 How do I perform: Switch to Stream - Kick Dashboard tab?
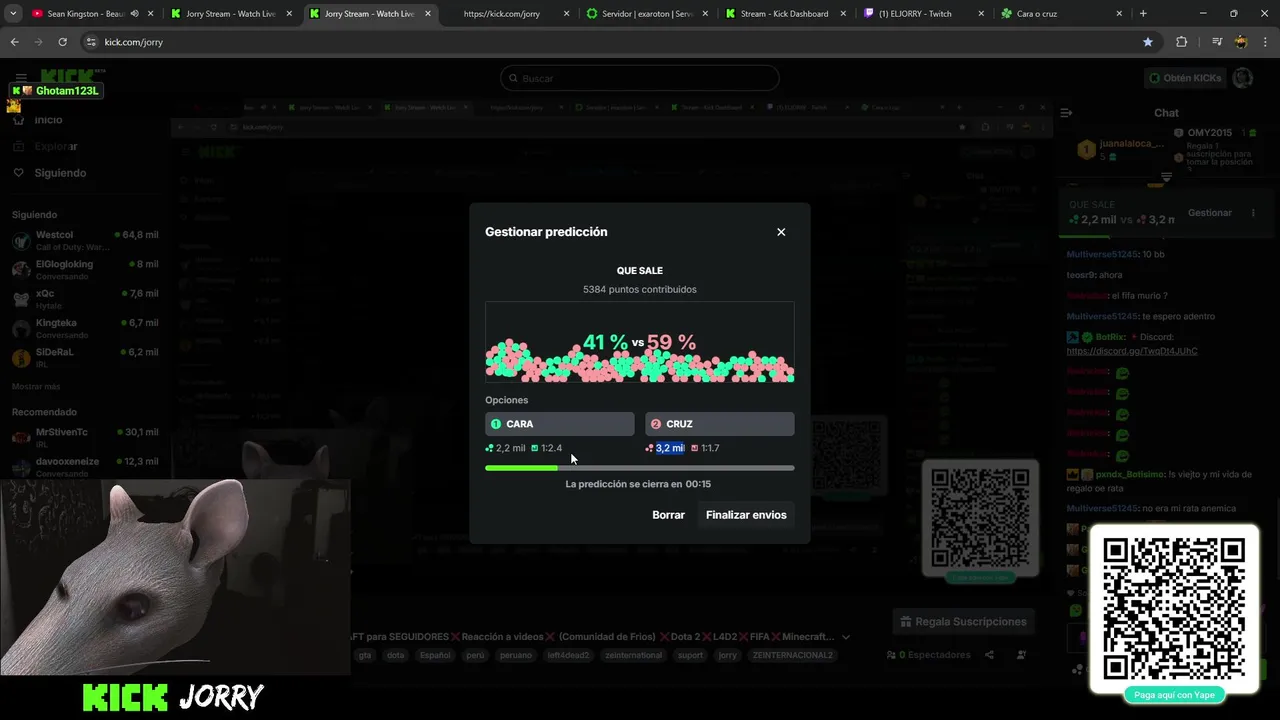(784, 14)
